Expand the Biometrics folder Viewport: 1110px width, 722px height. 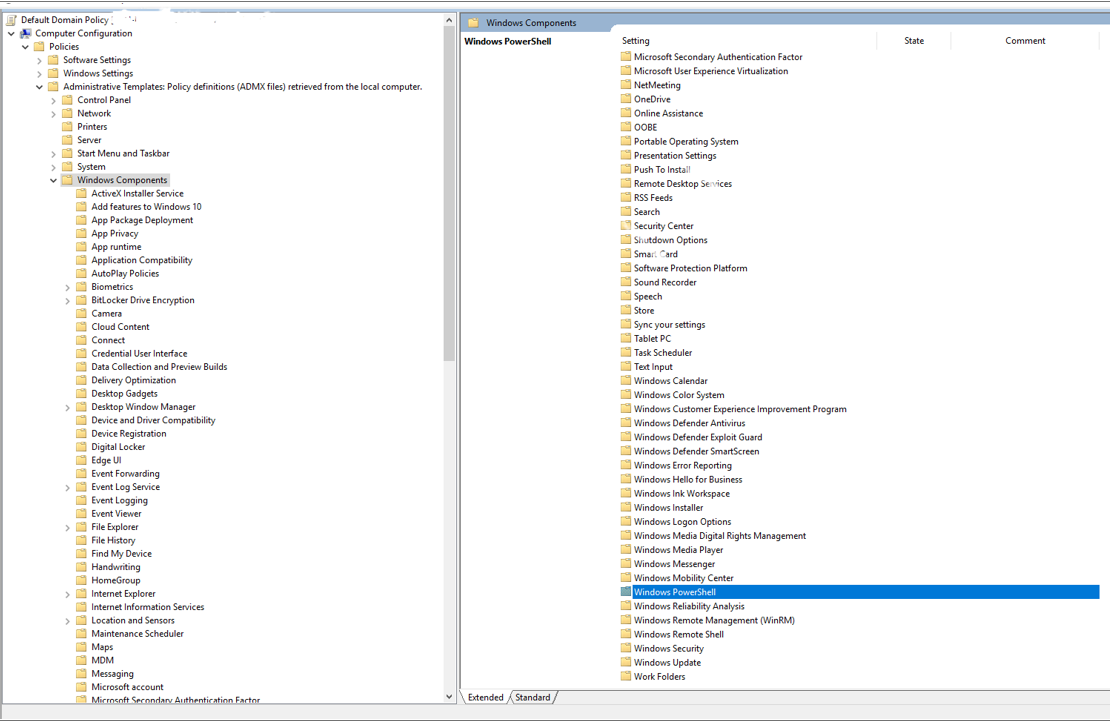68,287
